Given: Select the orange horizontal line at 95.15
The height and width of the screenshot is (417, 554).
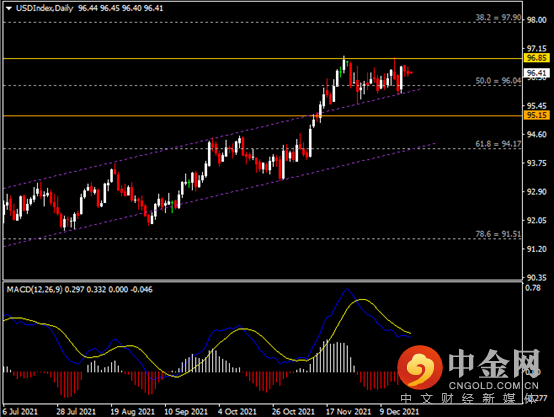Looking at the screenshot, I should tap(263, 116).
